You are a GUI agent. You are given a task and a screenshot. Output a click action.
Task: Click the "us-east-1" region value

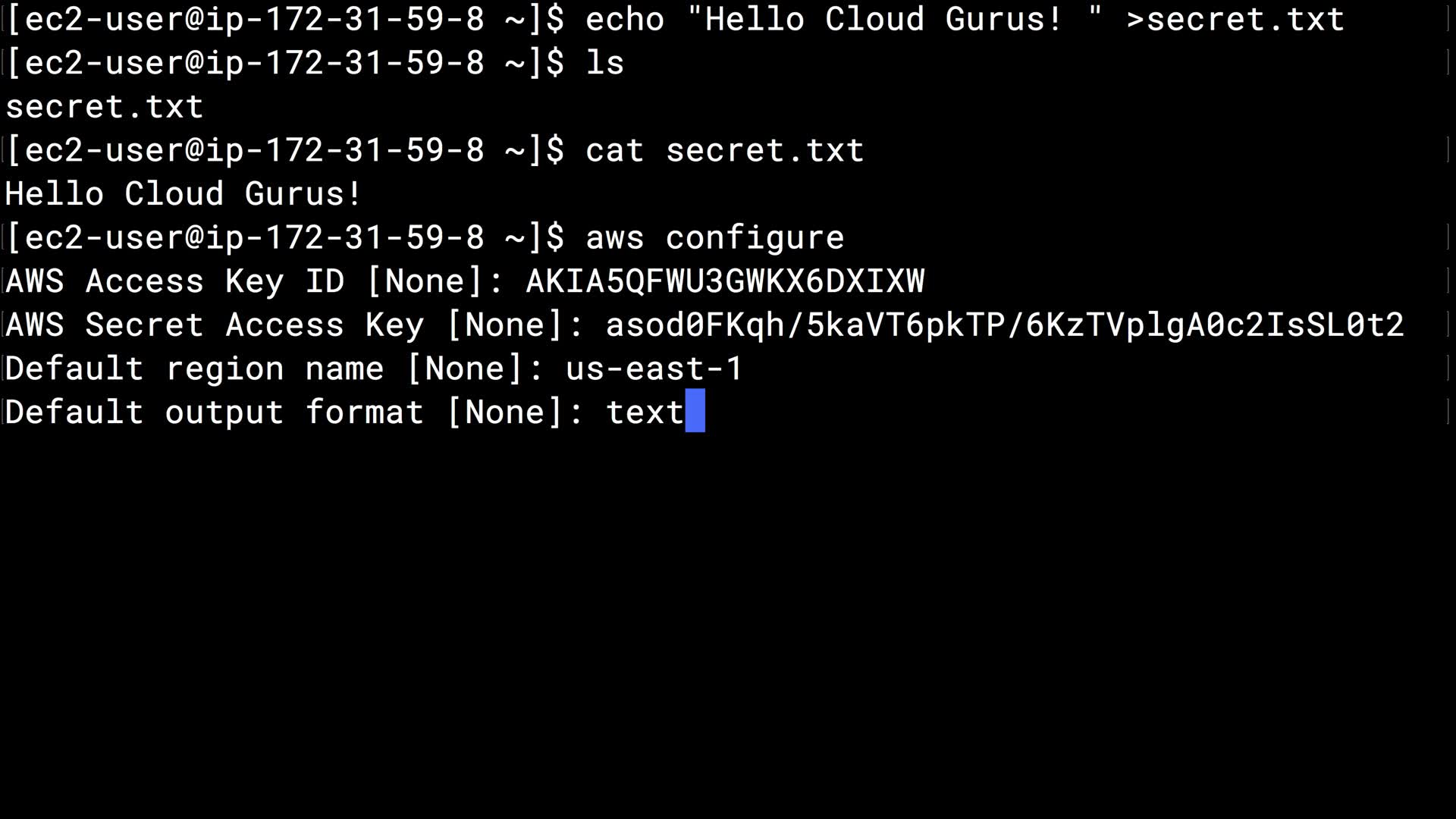click(654, 369)
